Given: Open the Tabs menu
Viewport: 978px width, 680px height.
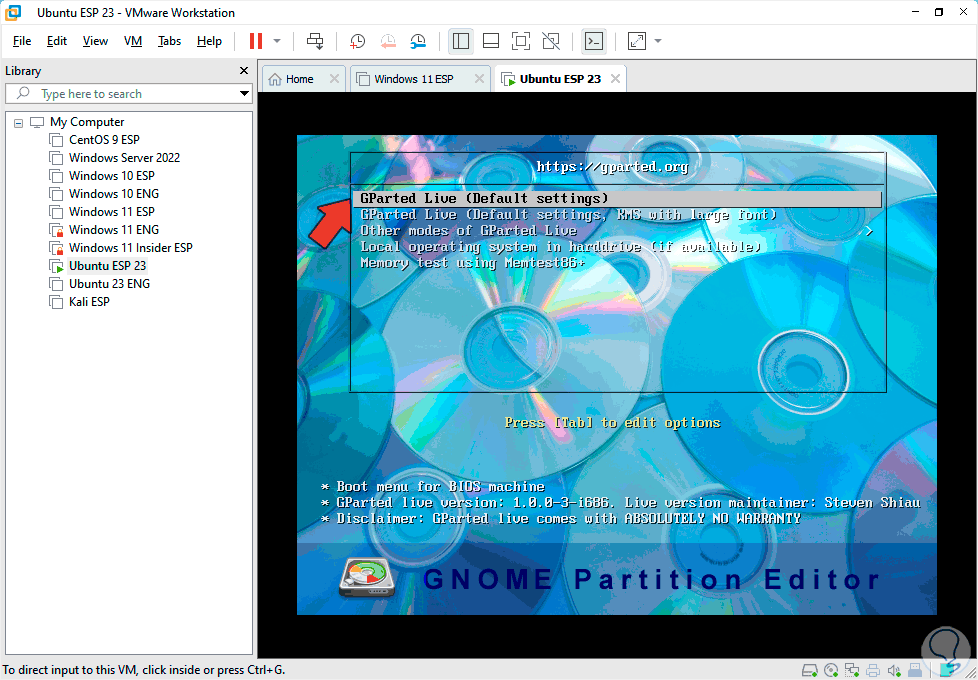Looking at the screenshot, I should (169, 41).
